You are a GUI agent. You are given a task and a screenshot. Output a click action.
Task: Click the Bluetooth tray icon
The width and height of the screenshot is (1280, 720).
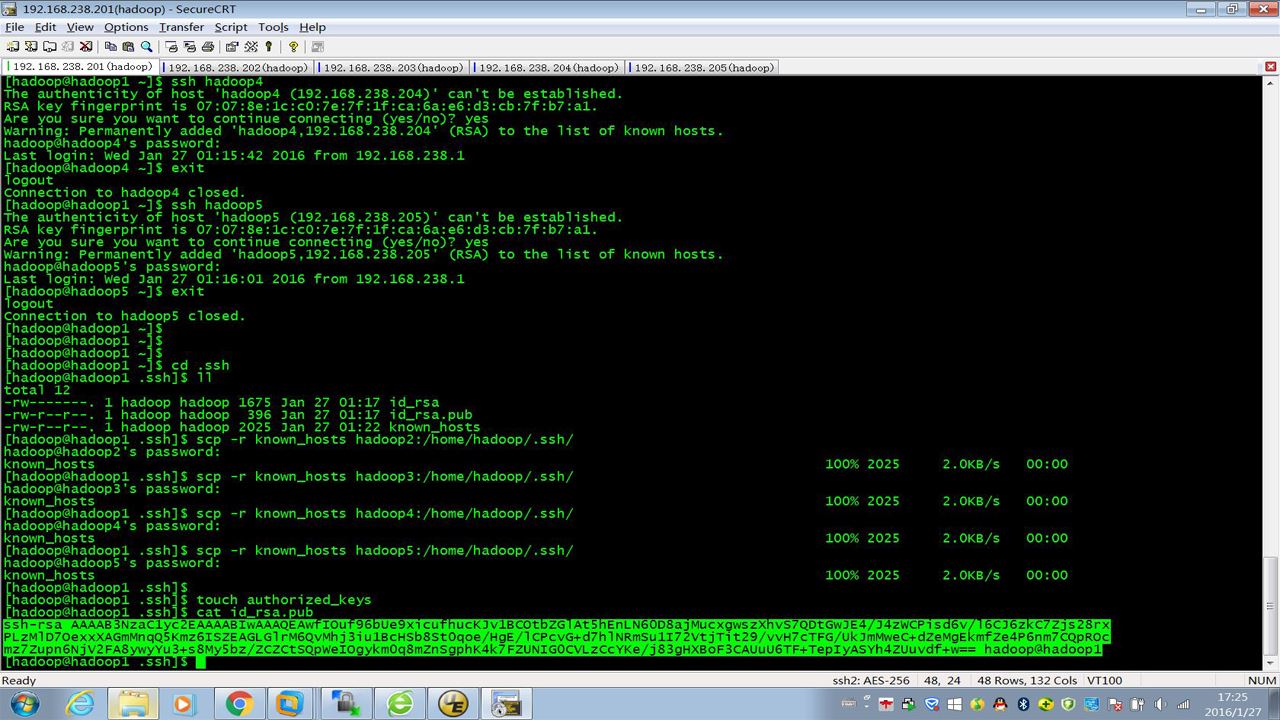click(1023, 704)
